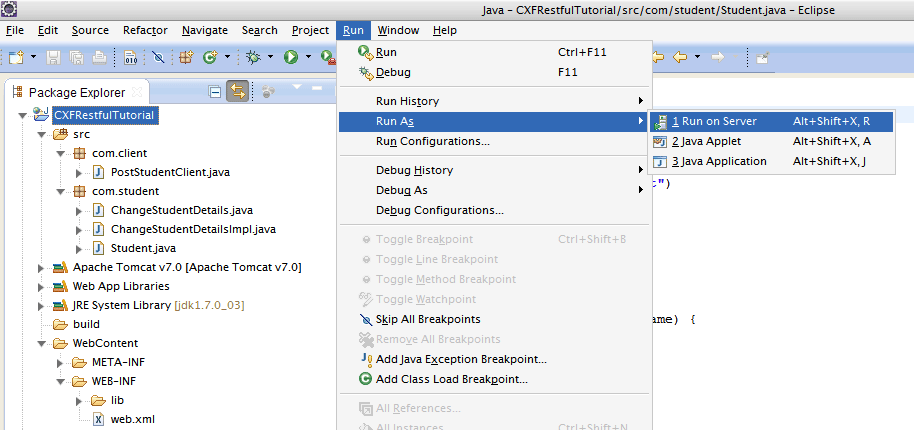Click the New Java Class toolbar icon

pyautogui.click(x=211, y=58)
